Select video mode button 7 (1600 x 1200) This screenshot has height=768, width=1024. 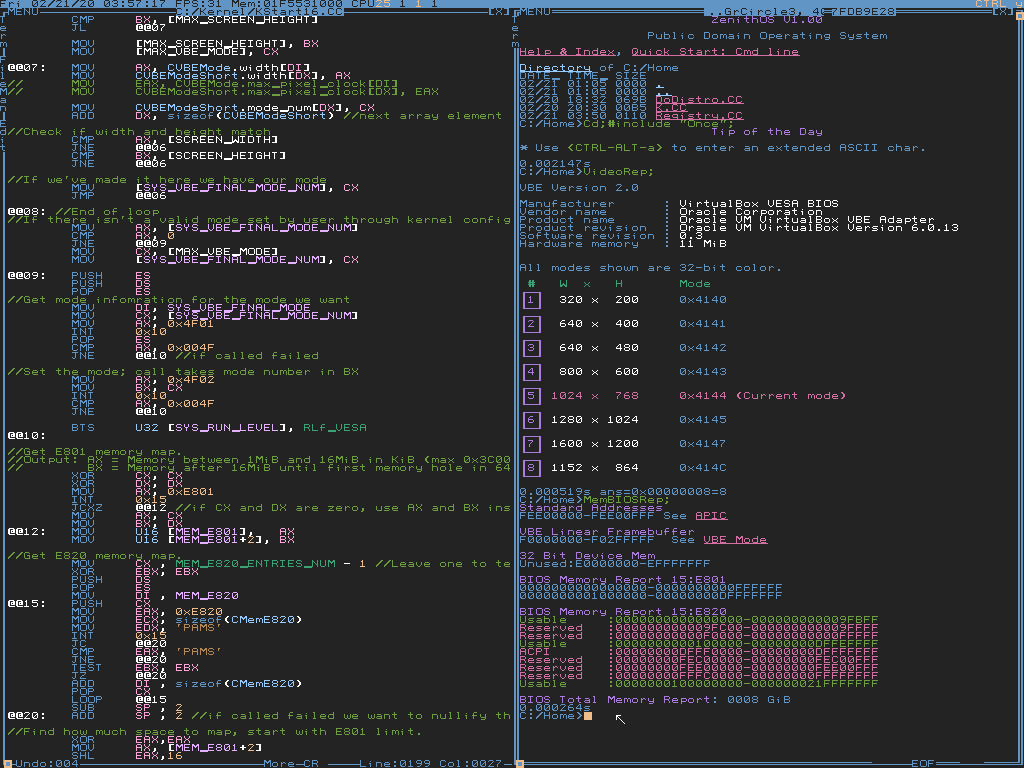pos(531,444)
